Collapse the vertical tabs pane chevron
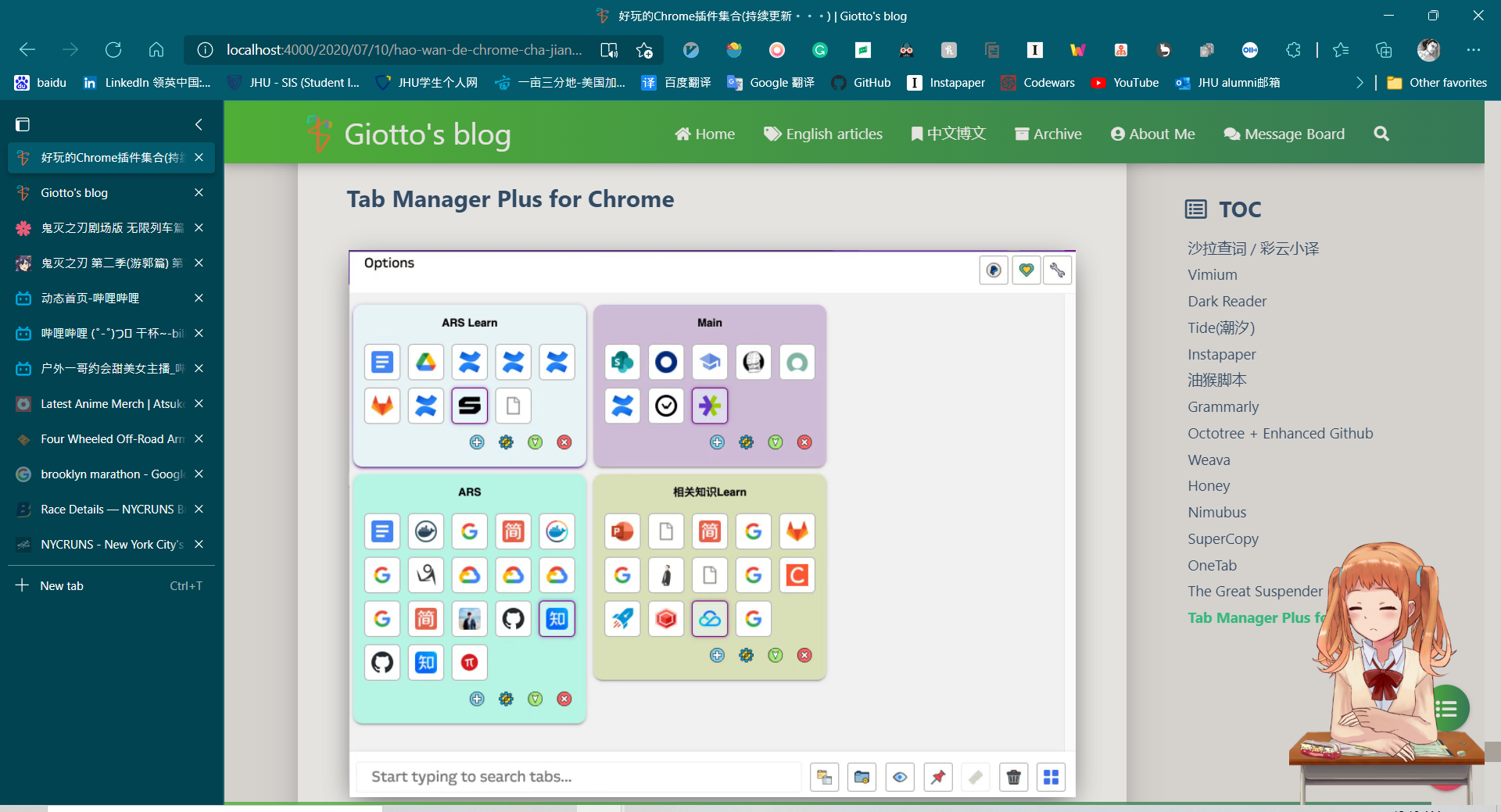 tap(199, 124)
